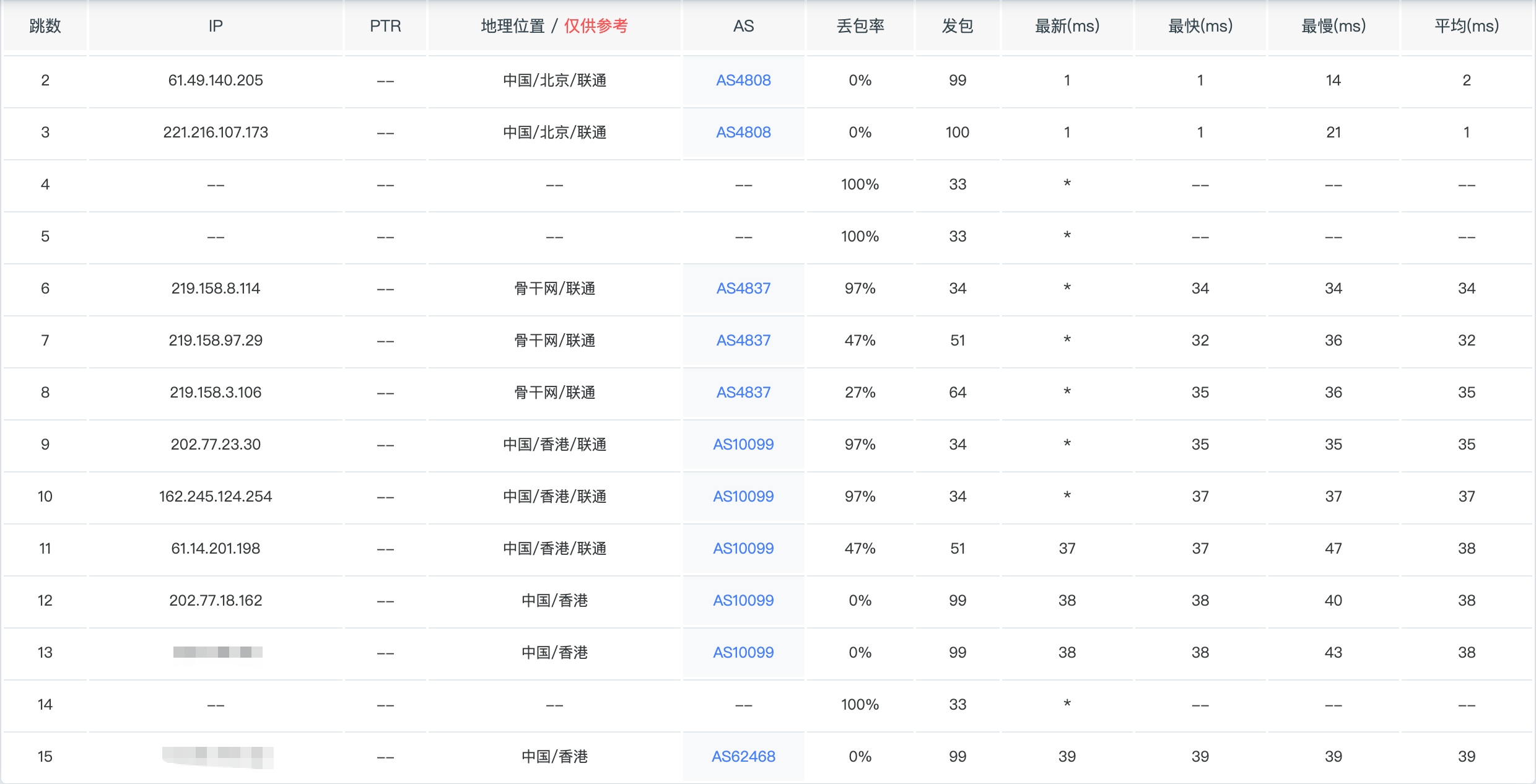1536x784 pixels.
Task: Click the IP column header
Action: tap(216, 26)
